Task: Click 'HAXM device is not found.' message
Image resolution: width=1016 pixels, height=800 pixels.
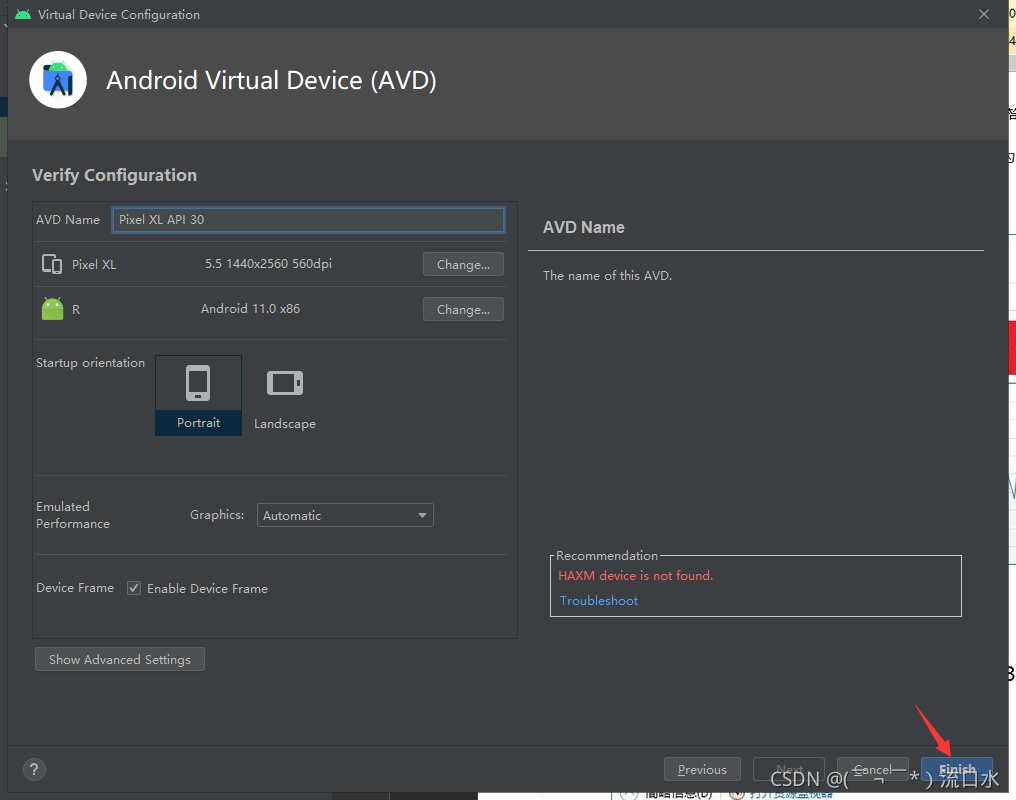Action: [636, 575]
